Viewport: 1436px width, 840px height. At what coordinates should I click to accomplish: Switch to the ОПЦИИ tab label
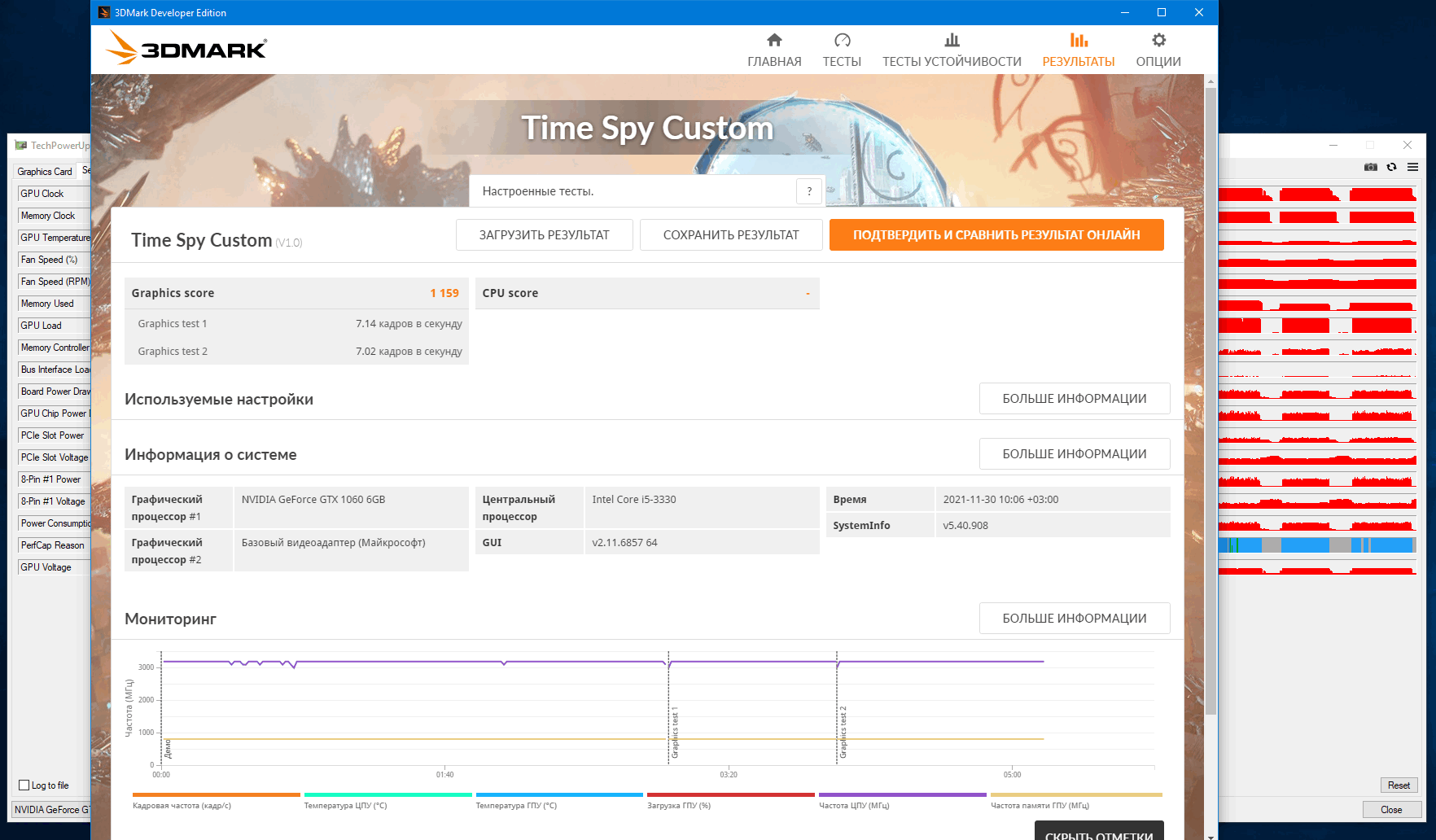tap(1158, 62)
